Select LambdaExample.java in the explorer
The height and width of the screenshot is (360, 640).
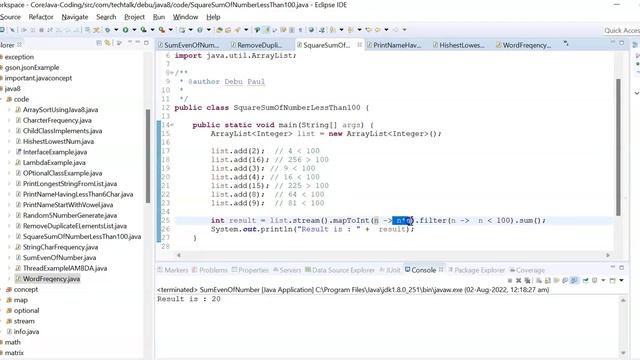click(x=54, y=162)
